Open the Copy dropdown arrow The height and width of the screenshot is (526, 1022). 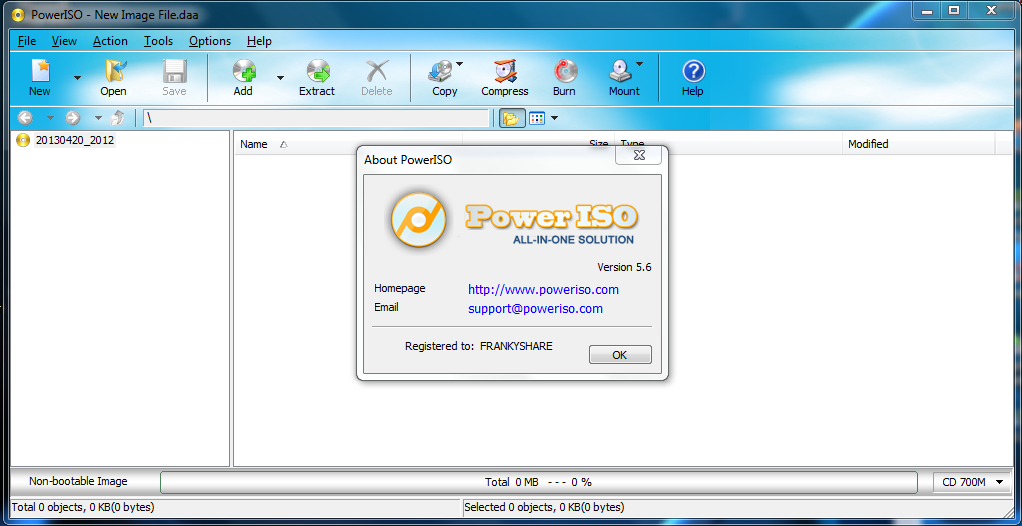coord(459,64)
